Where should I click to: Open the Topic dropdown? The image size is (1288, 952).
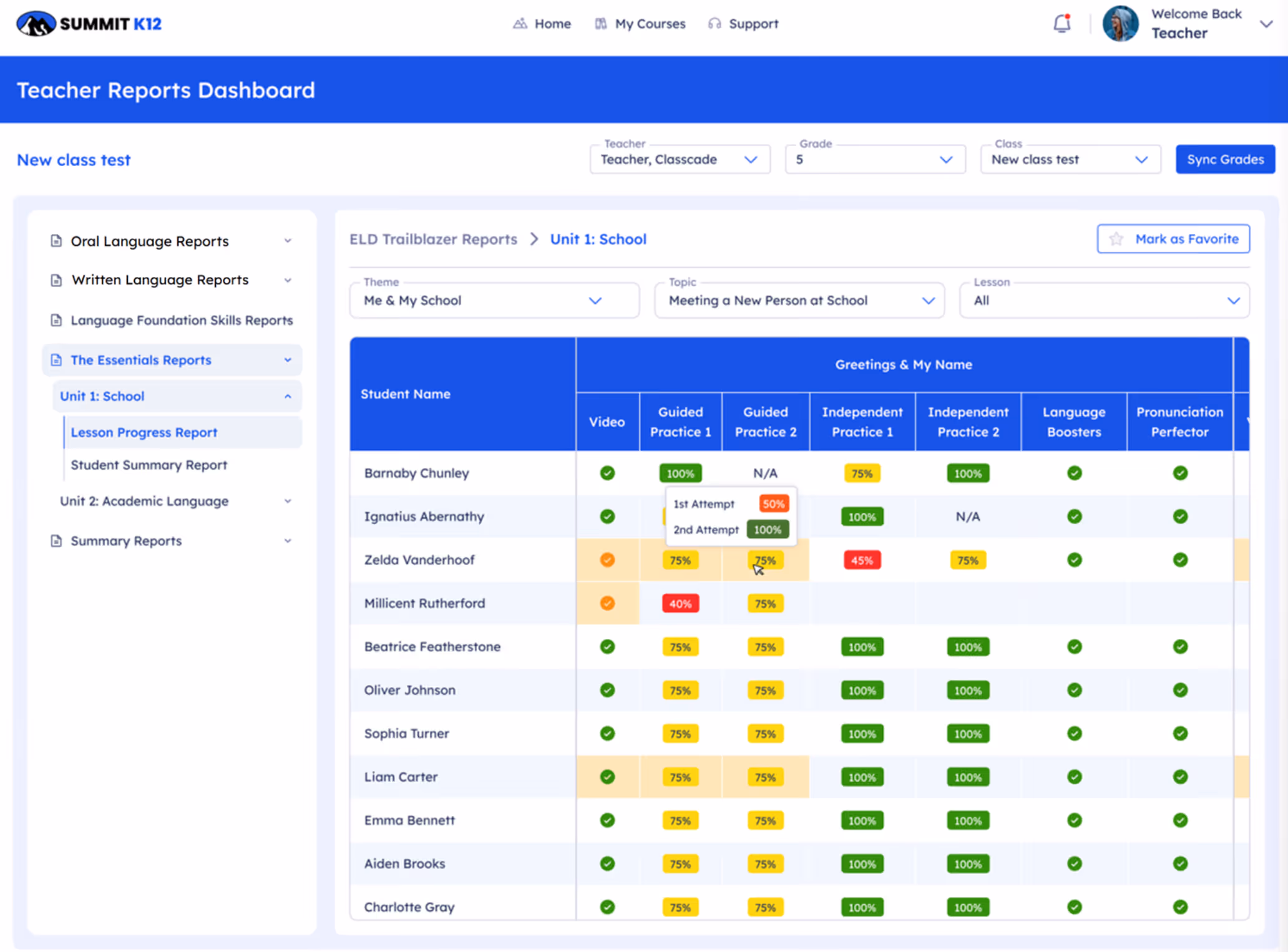[799, 301]
